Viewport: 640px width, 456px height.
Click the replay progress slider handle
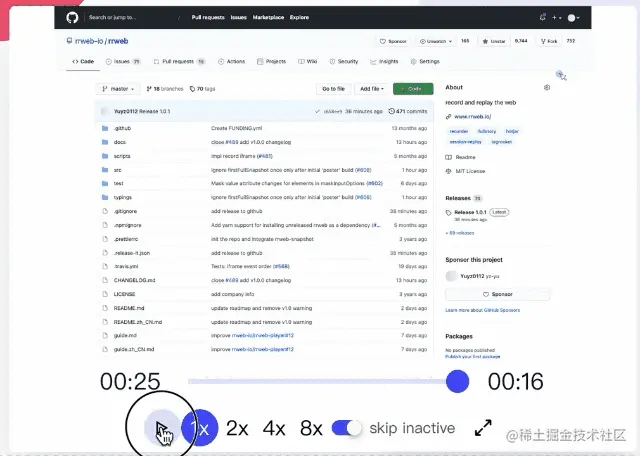[457, 381]
